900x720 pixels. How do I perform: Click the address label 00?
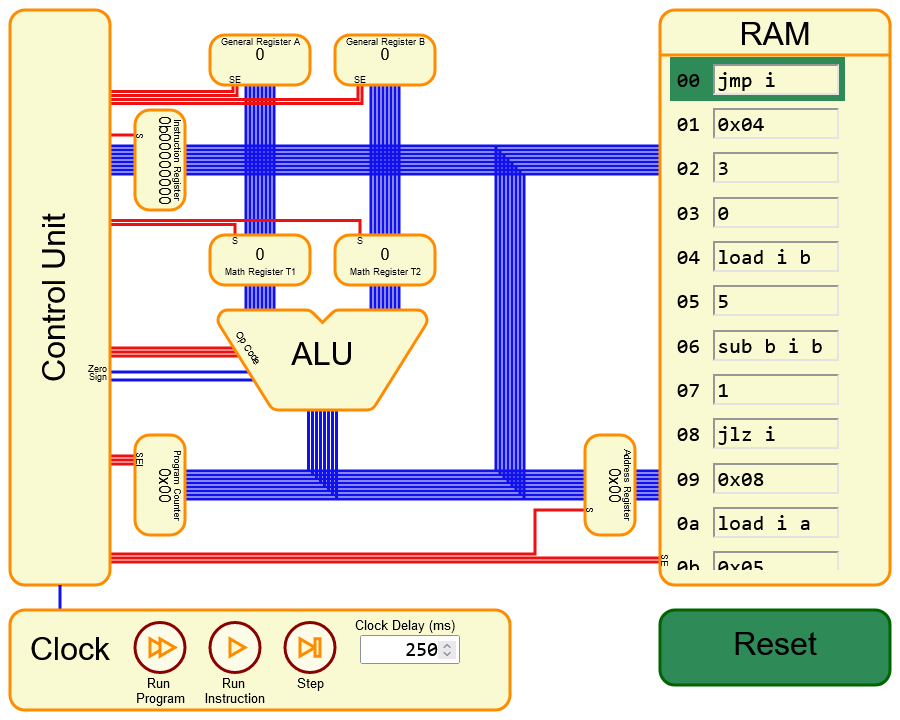click(688, 80)
